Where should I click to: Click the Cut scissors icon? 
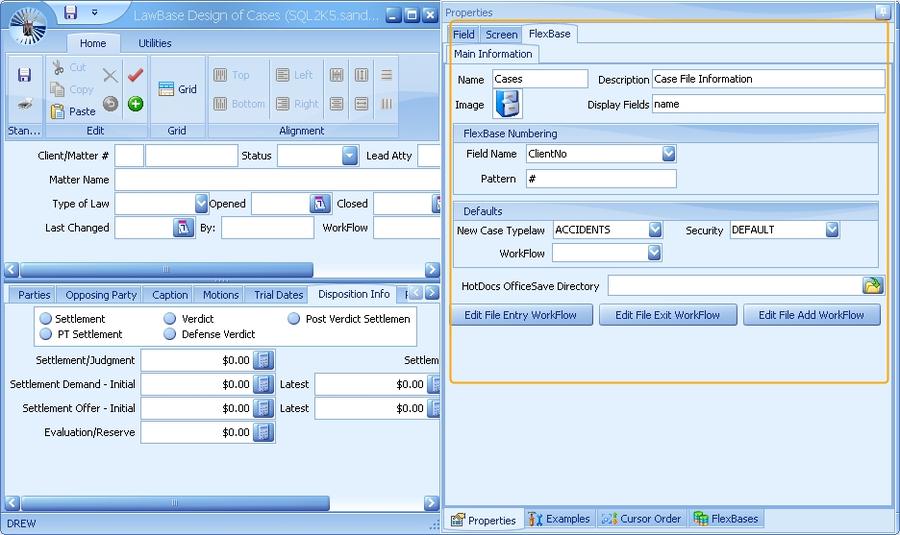click(58, 67)
